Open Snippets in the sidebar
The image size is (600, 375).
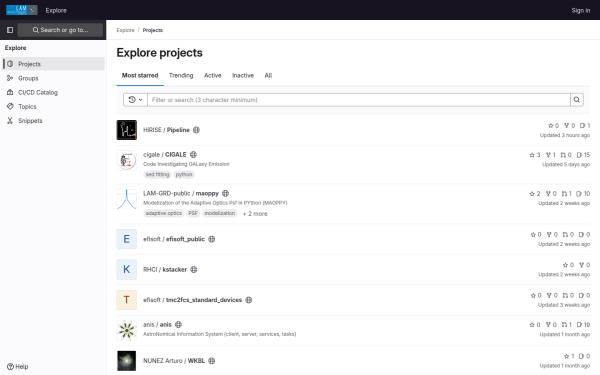click(x=54, y=121)
